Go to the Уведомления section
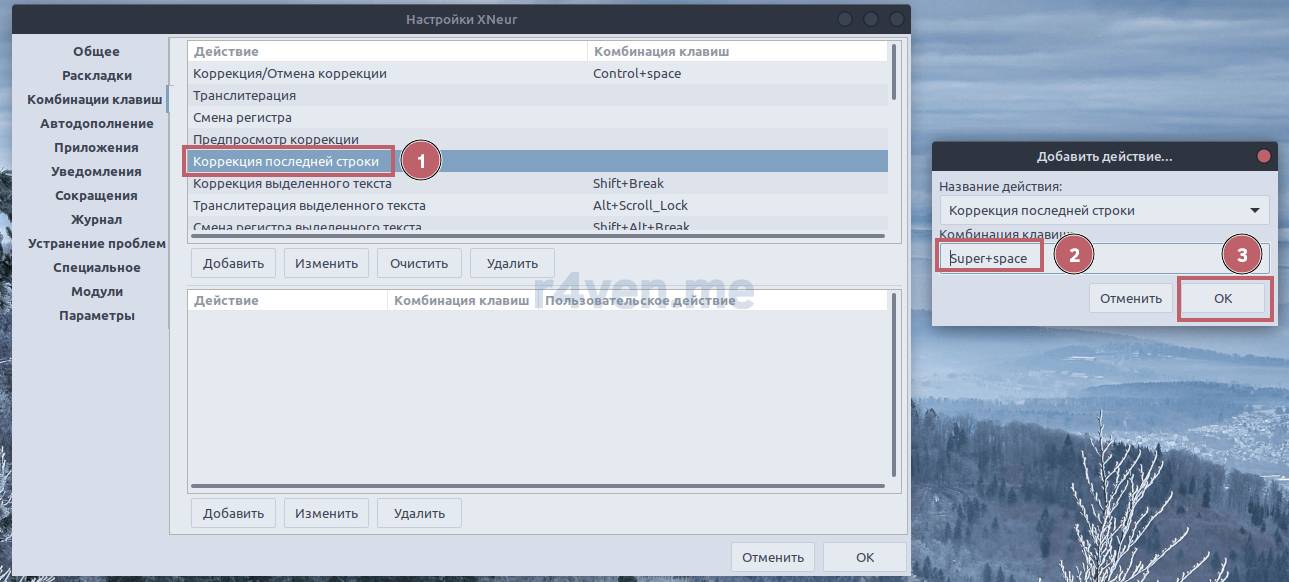This screenshot has width=1289, height=582. [x=96, y=172]
